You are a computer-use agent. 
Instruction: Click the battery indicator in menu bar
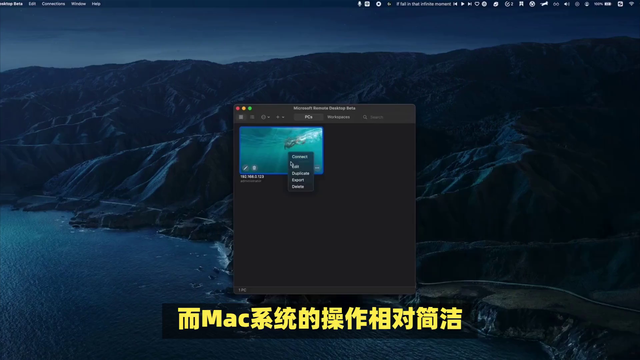coord(608,4)
